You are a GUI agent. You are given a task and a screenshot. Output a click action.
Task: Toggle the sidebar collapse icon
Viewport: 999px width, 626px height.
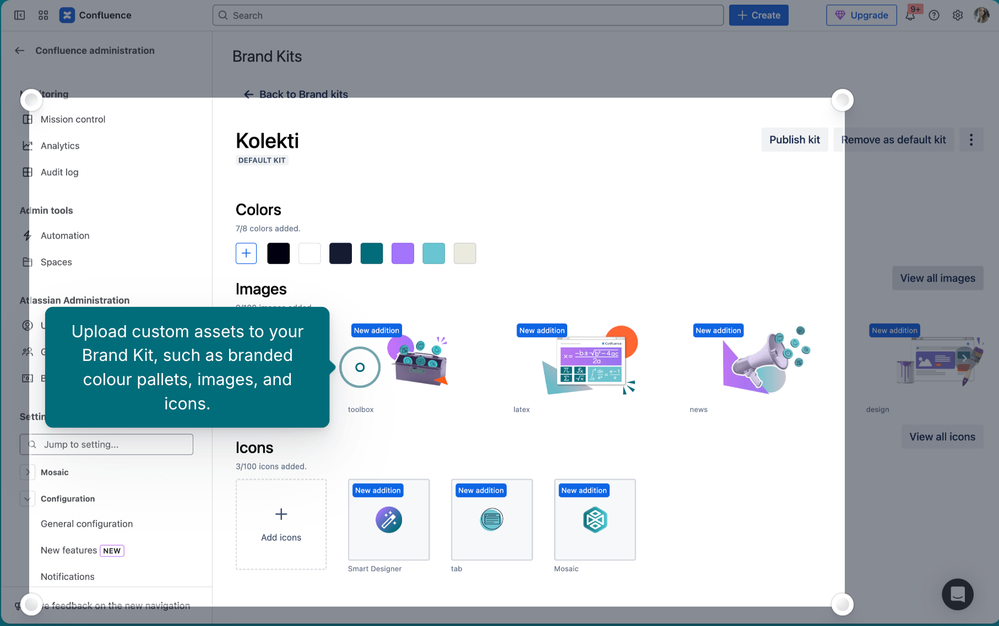20,15
